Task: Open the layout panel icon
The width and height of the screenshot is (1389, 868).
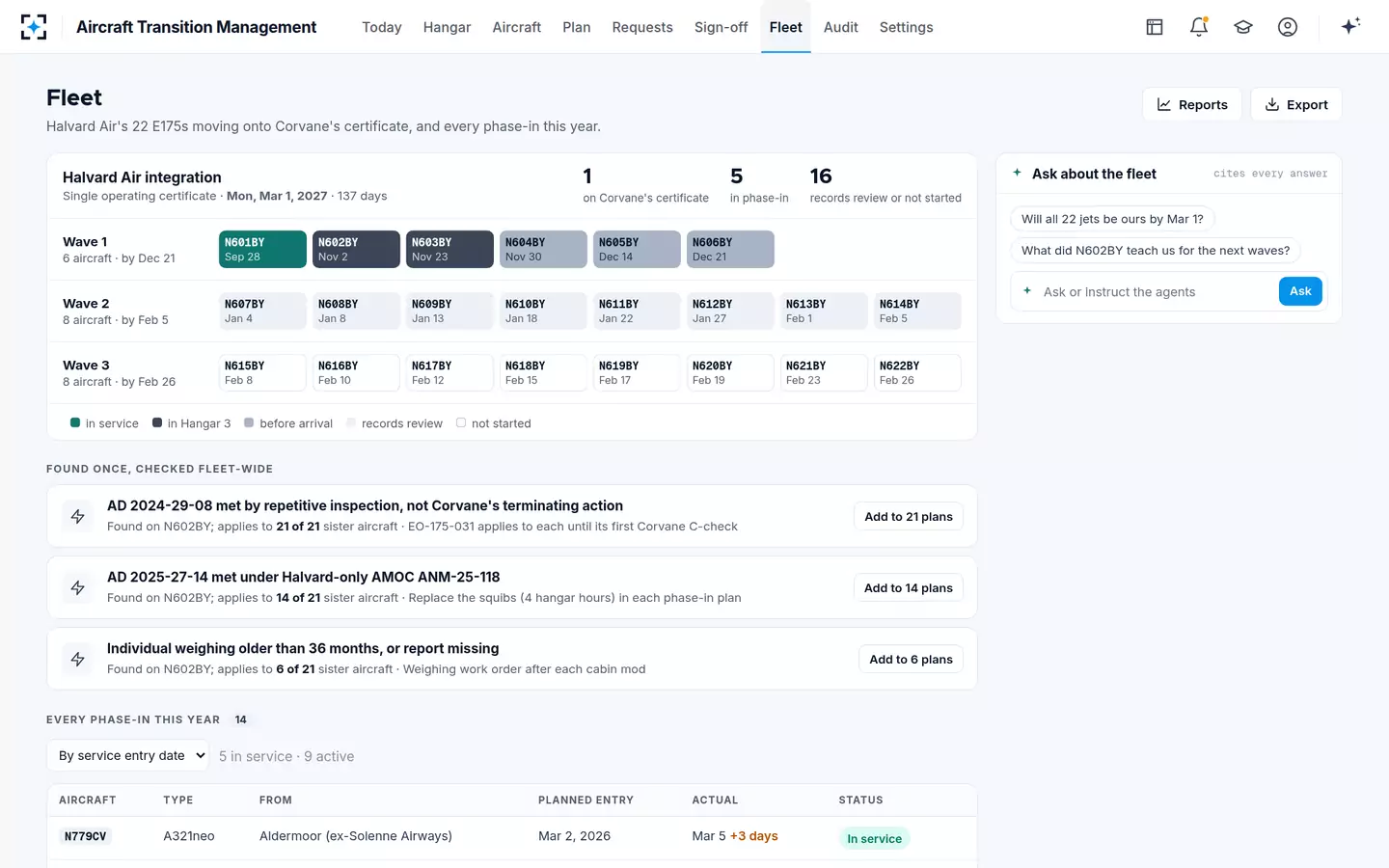Action: (x=1155, y=27)
